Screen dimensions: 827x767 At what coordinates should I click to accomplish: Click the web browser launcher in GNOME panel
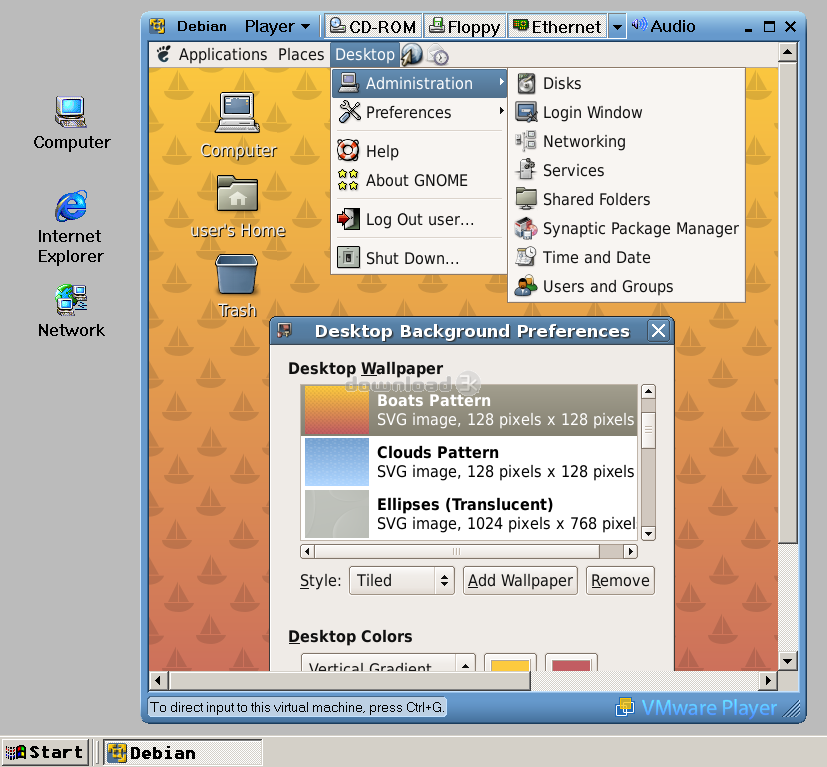coord(411,54)
